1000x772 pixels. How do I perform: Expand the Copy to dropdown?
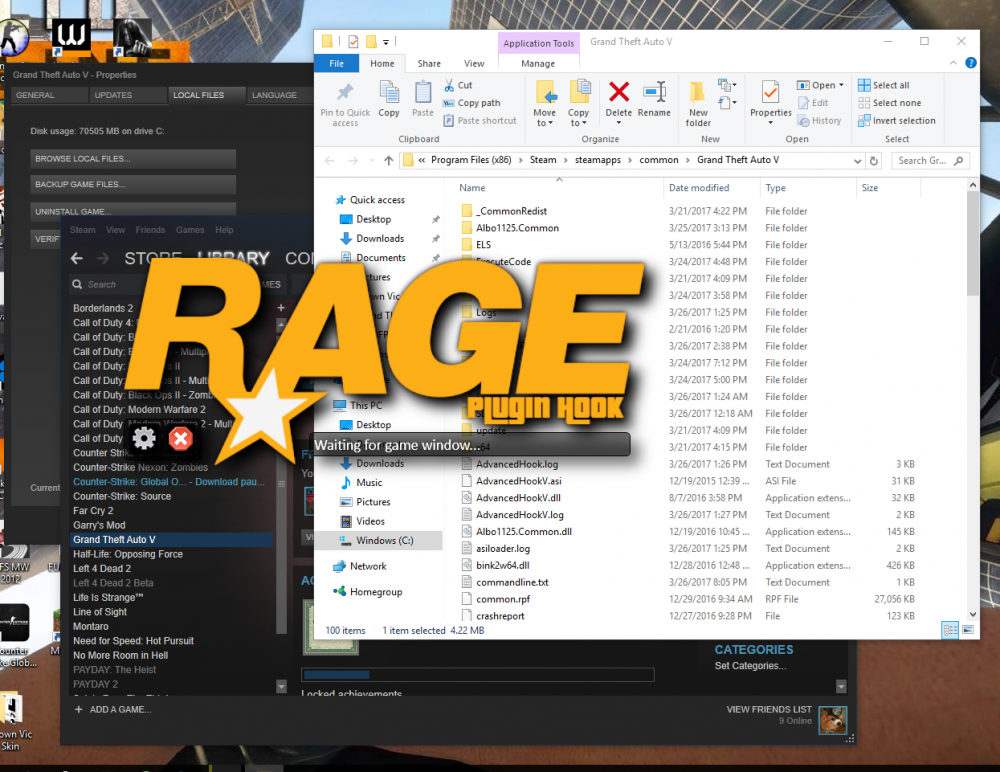[x=579, y=123]
